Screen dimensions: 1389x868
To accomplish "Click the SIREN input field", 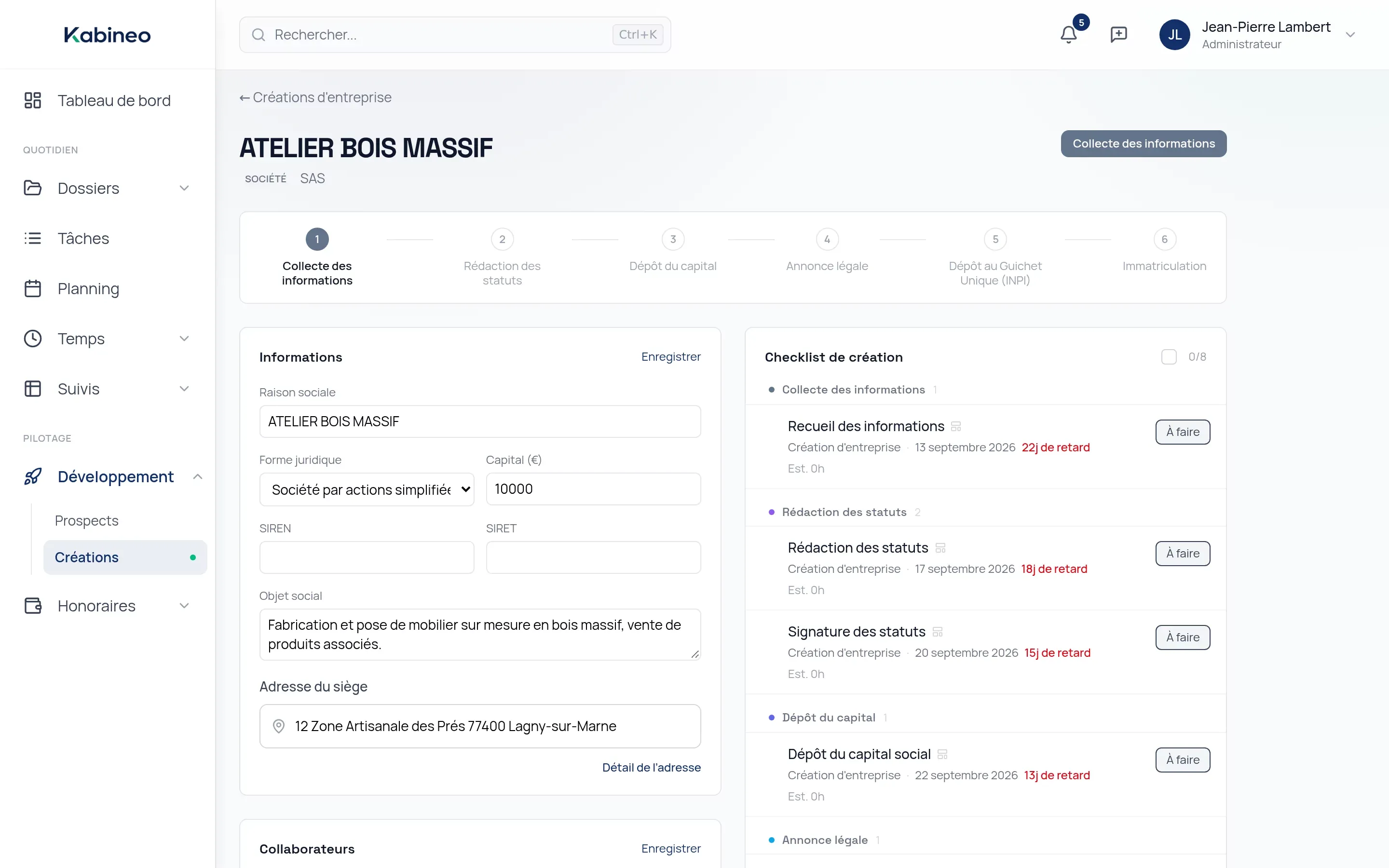I will [367, 557].
